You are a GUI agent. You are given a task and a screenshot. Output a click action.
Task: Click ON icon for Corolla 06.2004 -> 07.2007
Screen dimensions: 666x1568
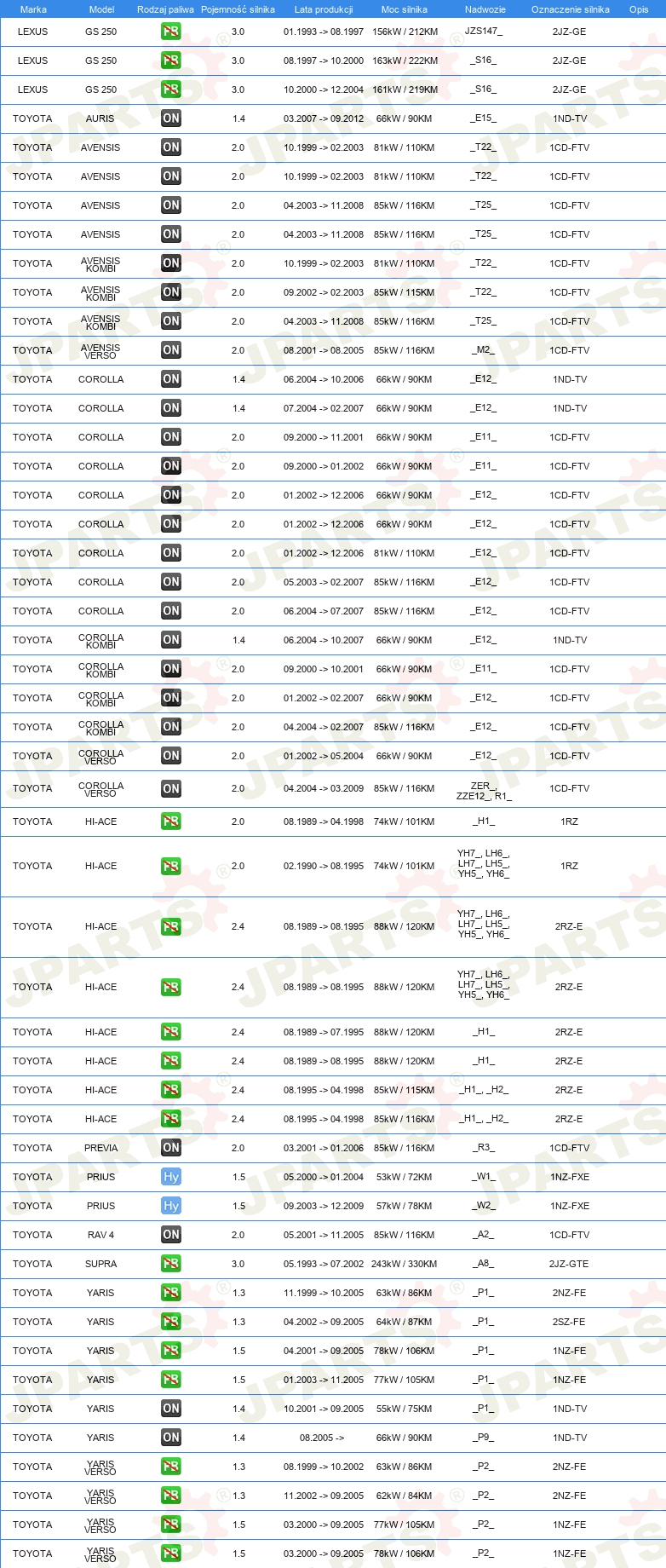coord(171,611)
